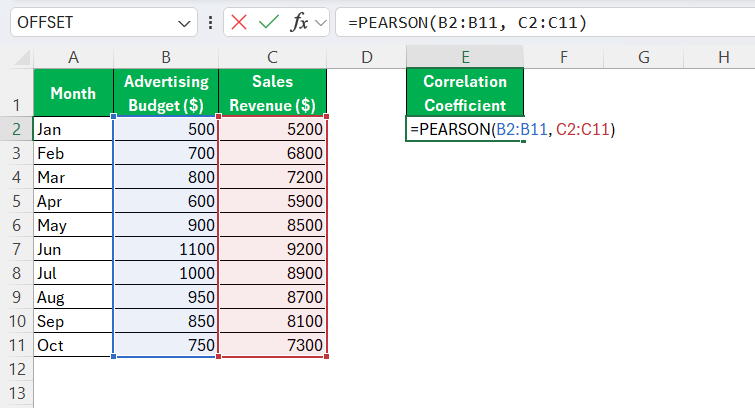Click the Aug cell
Viewport: 755px width, 408px height.
(x=73, y=297)
